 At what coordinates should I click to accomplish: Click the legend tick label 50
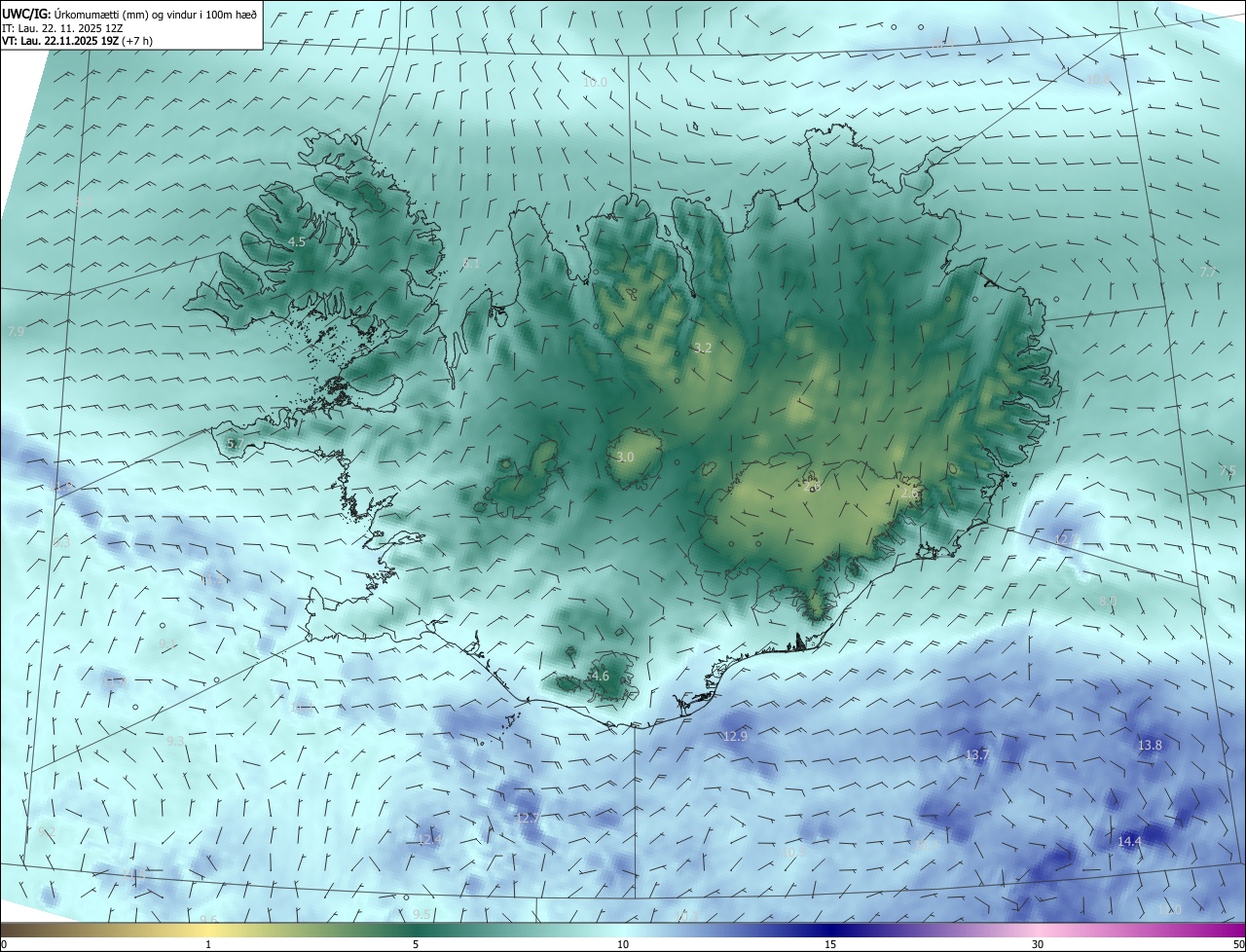point(1238,944)
